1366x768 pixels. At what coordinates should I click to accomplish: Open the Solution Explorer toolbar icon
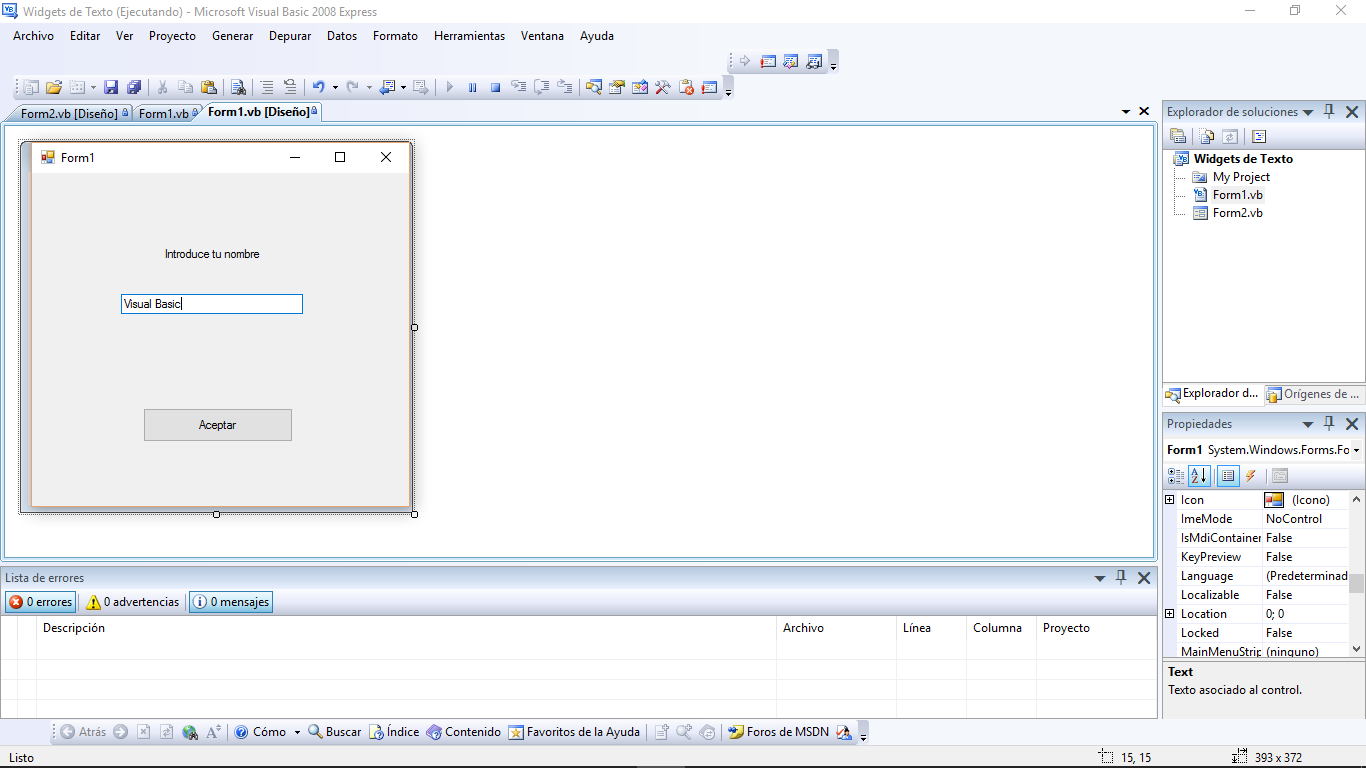click(x=594, y=87)
